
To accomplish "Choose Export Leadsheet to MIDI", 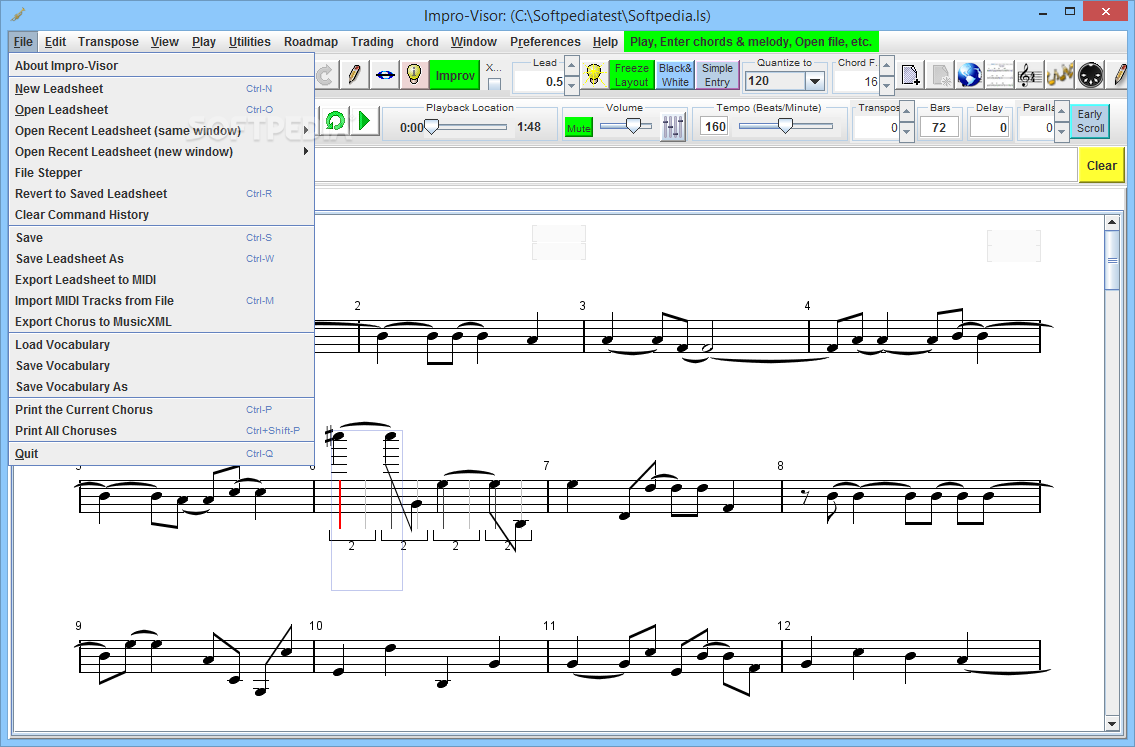I will 162,280.
